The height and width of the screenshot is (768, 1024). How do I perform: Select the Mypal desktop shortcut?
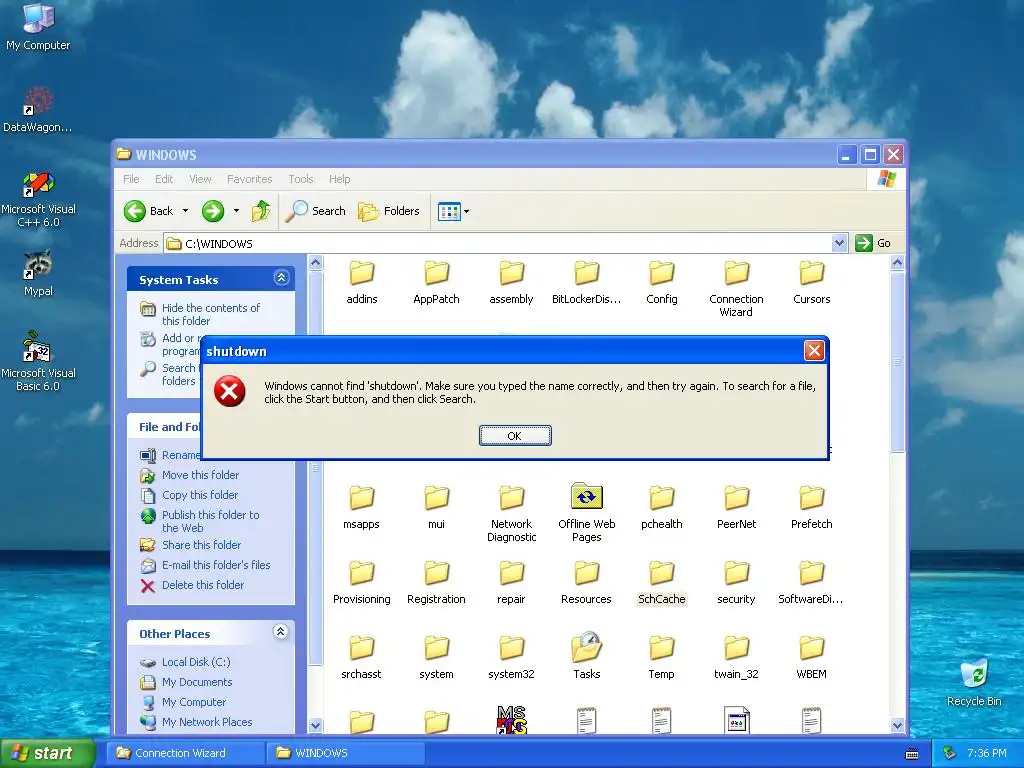pyautogui.click(x=38, y=274)
